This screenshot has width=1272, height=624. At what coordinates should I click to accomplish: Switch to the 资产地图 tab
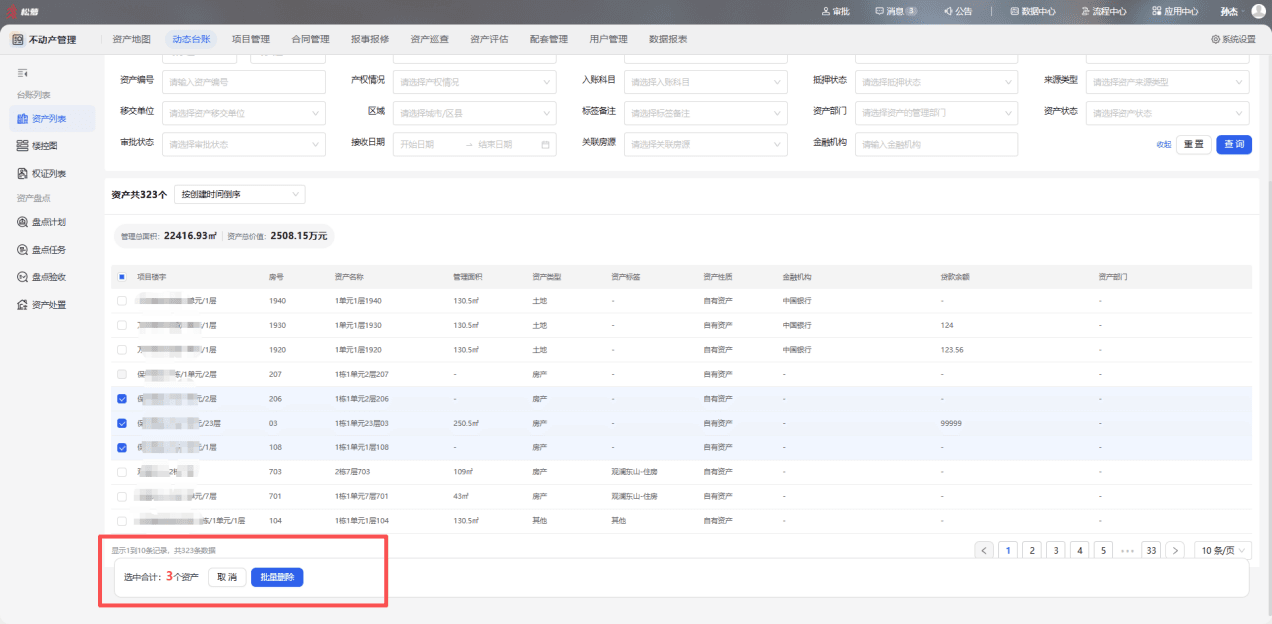coord(132,39)
